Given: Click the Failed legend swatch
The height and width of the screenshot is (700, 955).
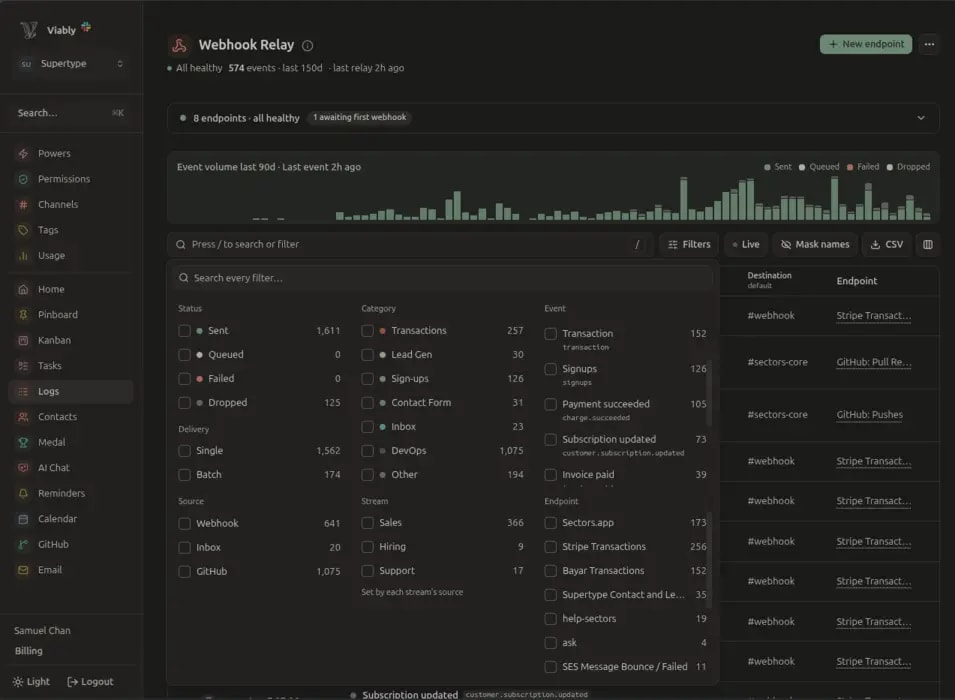Looking at the screenshot, I should tap(850, 167).
